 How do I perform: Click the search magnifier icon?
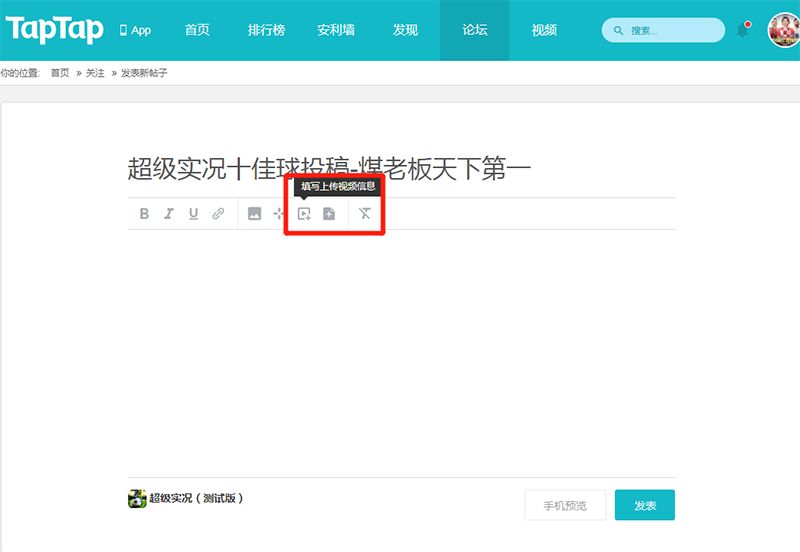(x=618, y=30)
